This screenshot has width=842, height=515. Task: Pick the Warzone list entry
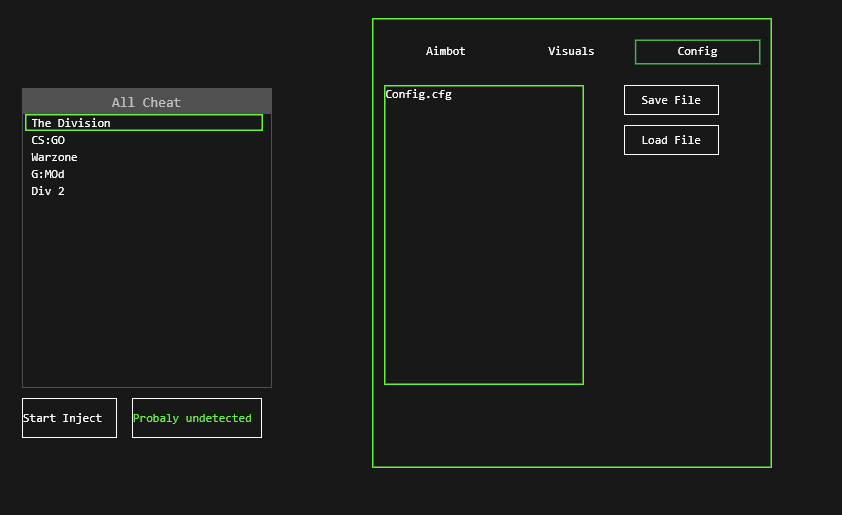[54, 157]
